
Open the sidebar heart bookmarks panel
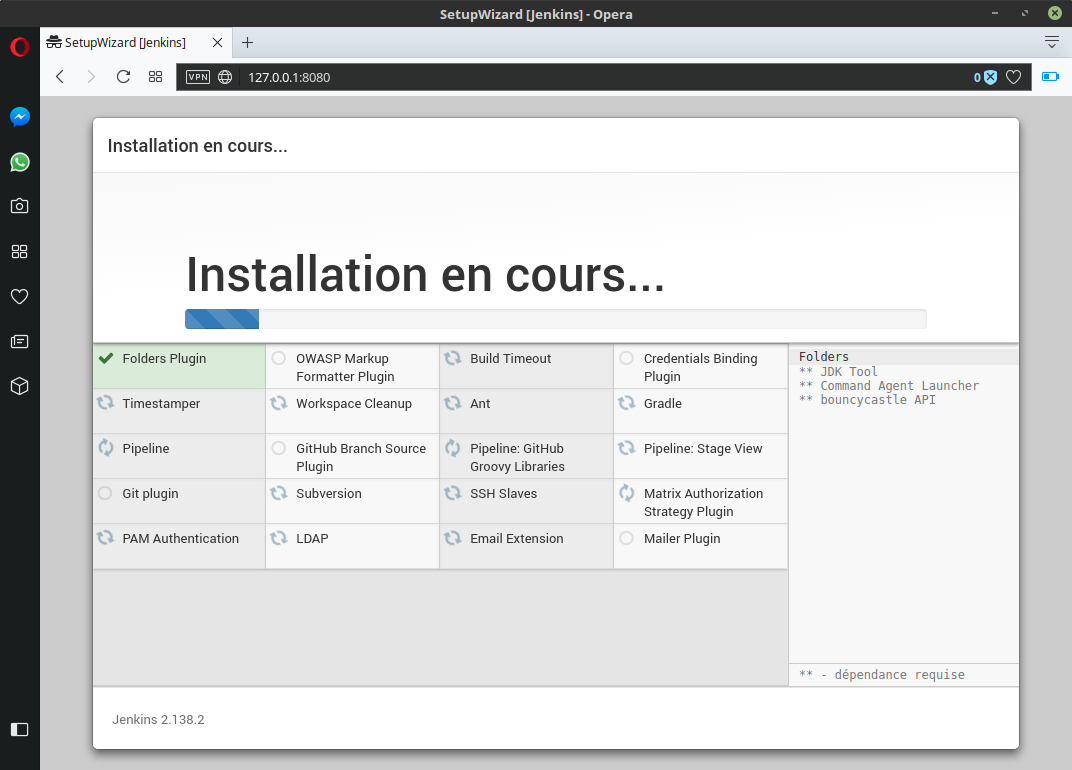pos(19,296)
